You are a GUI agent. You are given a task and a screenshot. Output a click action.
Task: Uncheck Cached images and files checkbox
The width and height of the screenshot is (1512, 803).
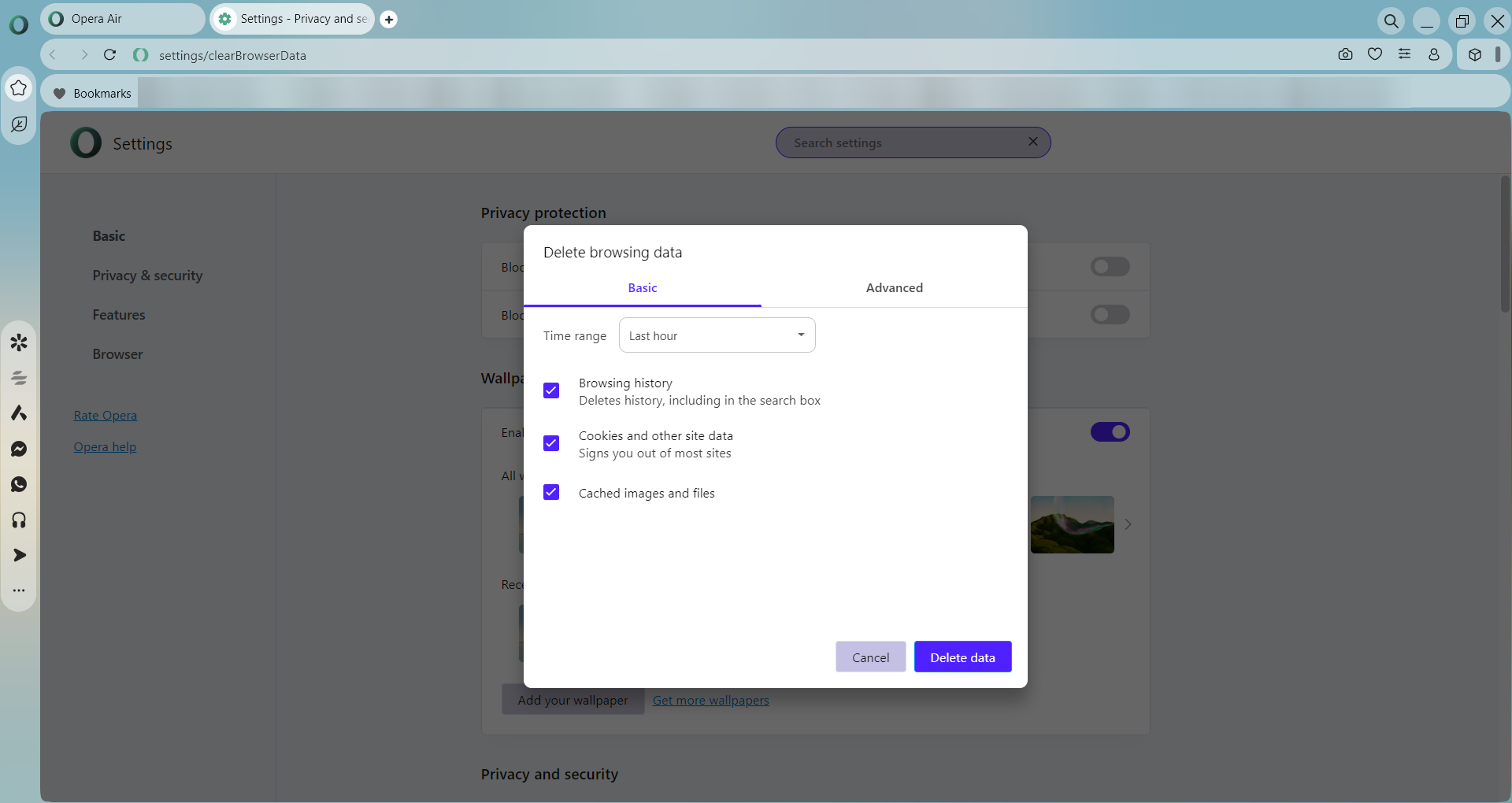tap(551, 492)
